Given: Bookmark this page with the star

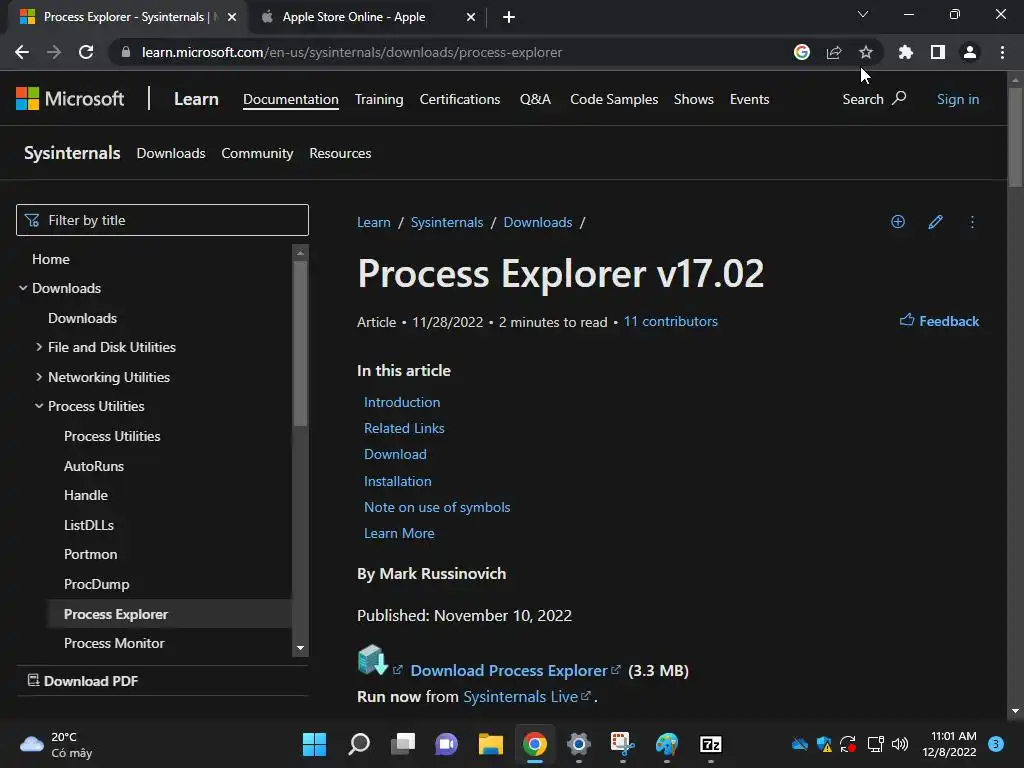Looking at the screenshot, I should [865, 52].
